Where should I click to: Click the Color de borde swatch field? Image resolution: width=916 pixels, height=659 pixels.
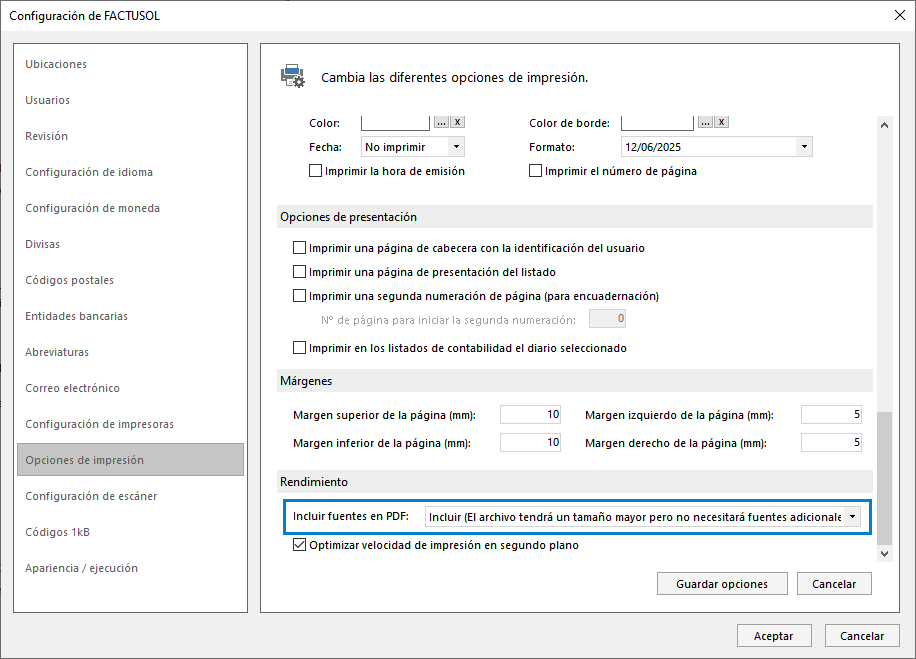[x=657, y=123]
